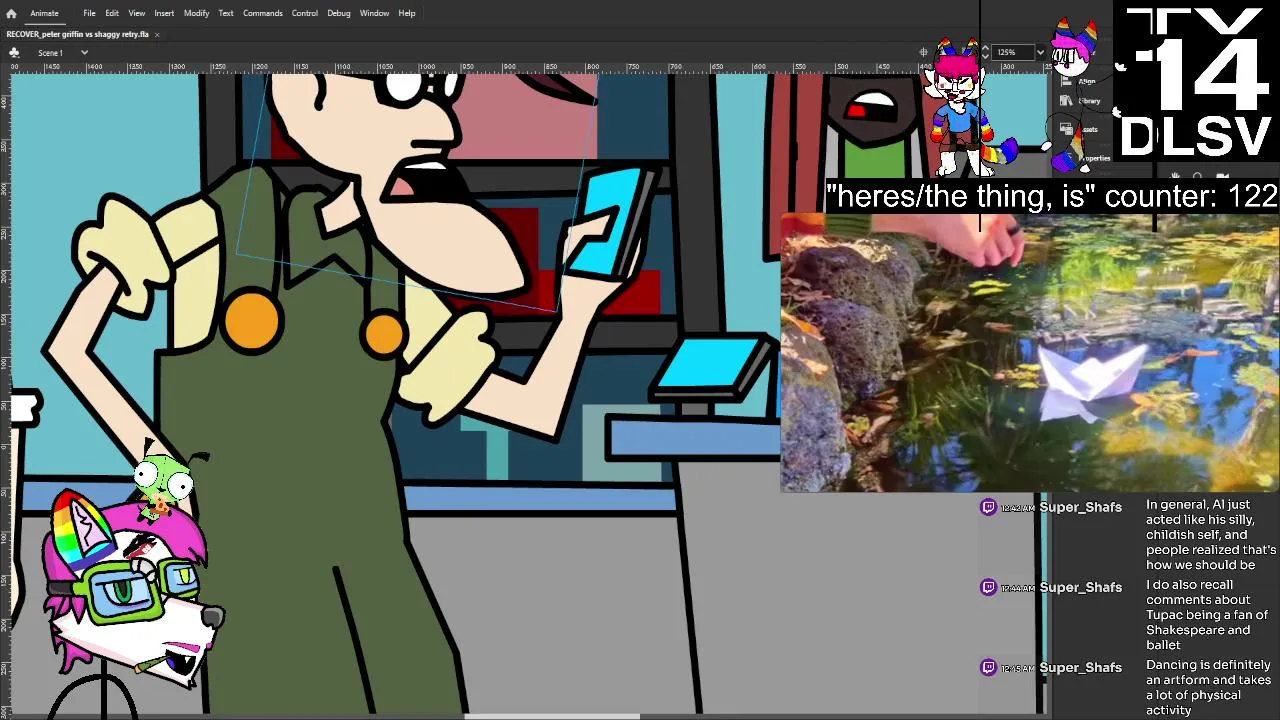
Task: Open the Window menu
Action: (374, 13)
